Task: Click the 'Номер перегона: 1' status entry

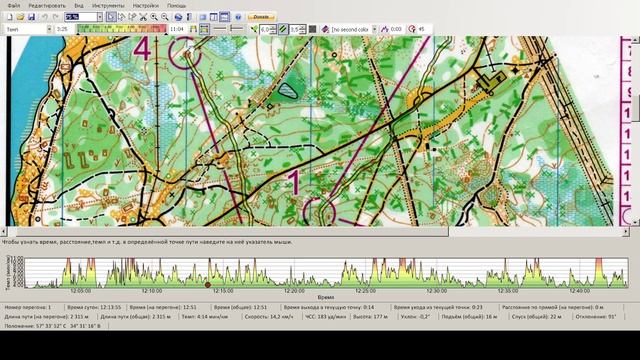Action: coord(28,307)
